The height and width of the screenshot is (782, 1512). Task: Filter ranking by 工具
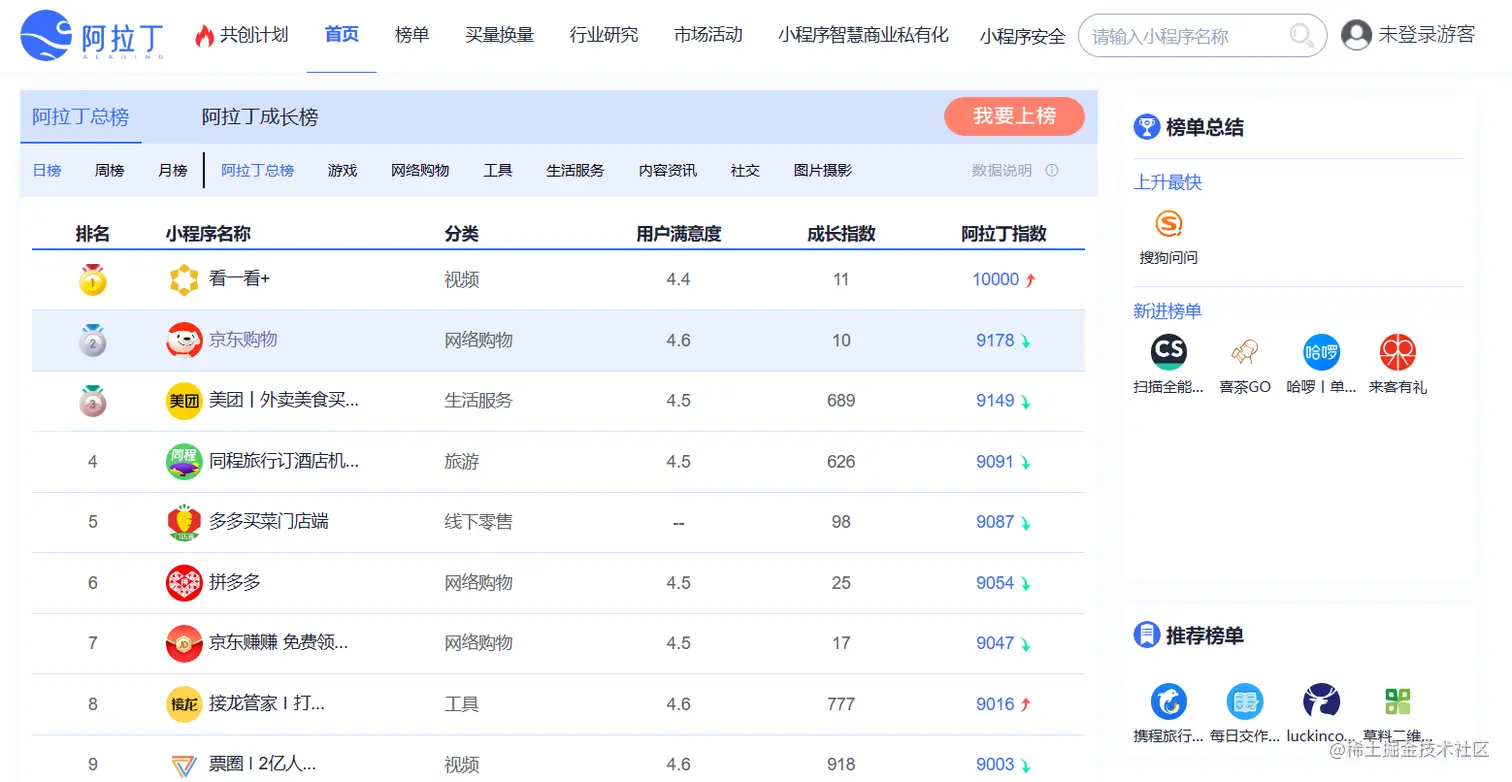(x=498, y=171)
